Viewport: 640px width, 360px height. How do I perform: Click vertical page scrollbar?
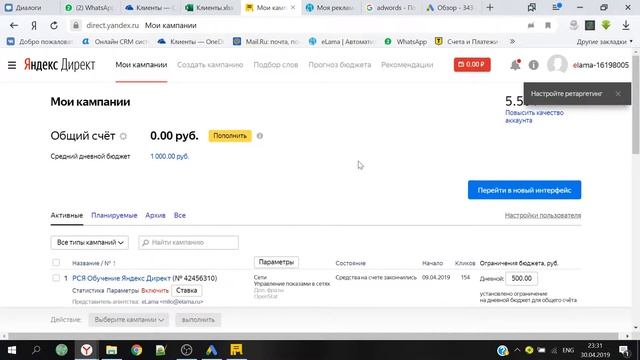coord(636,105)
